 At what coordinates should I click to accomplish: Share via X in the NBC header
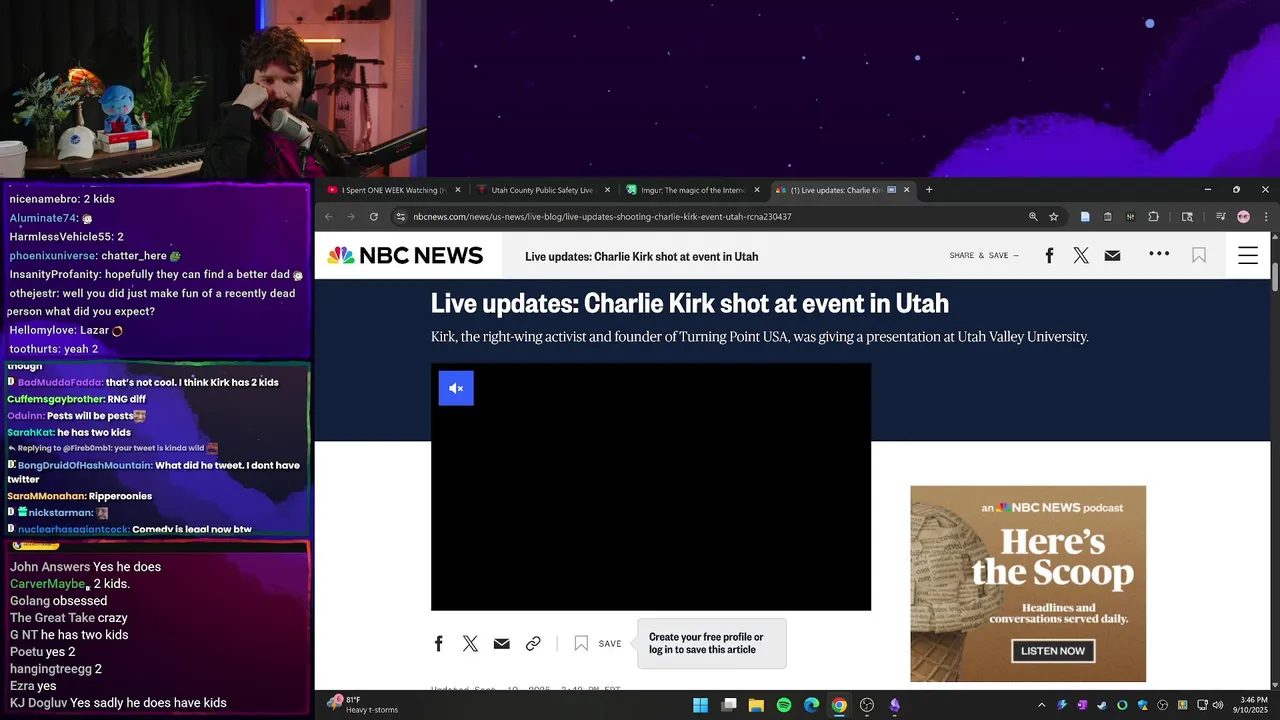(x=1081, y=256)
